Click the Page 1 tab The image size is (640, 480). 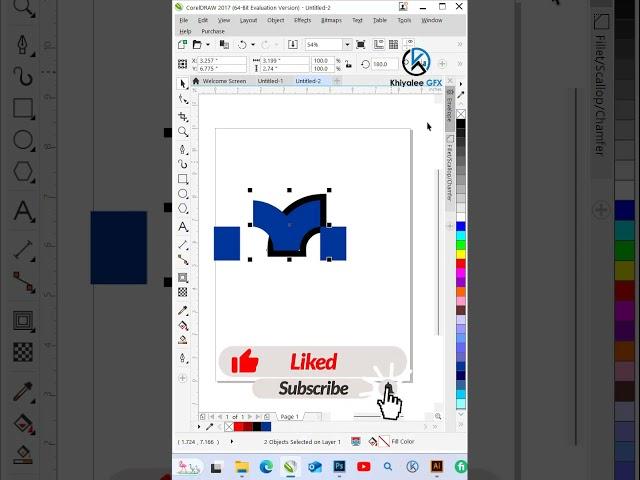click(x=289, y=416)
